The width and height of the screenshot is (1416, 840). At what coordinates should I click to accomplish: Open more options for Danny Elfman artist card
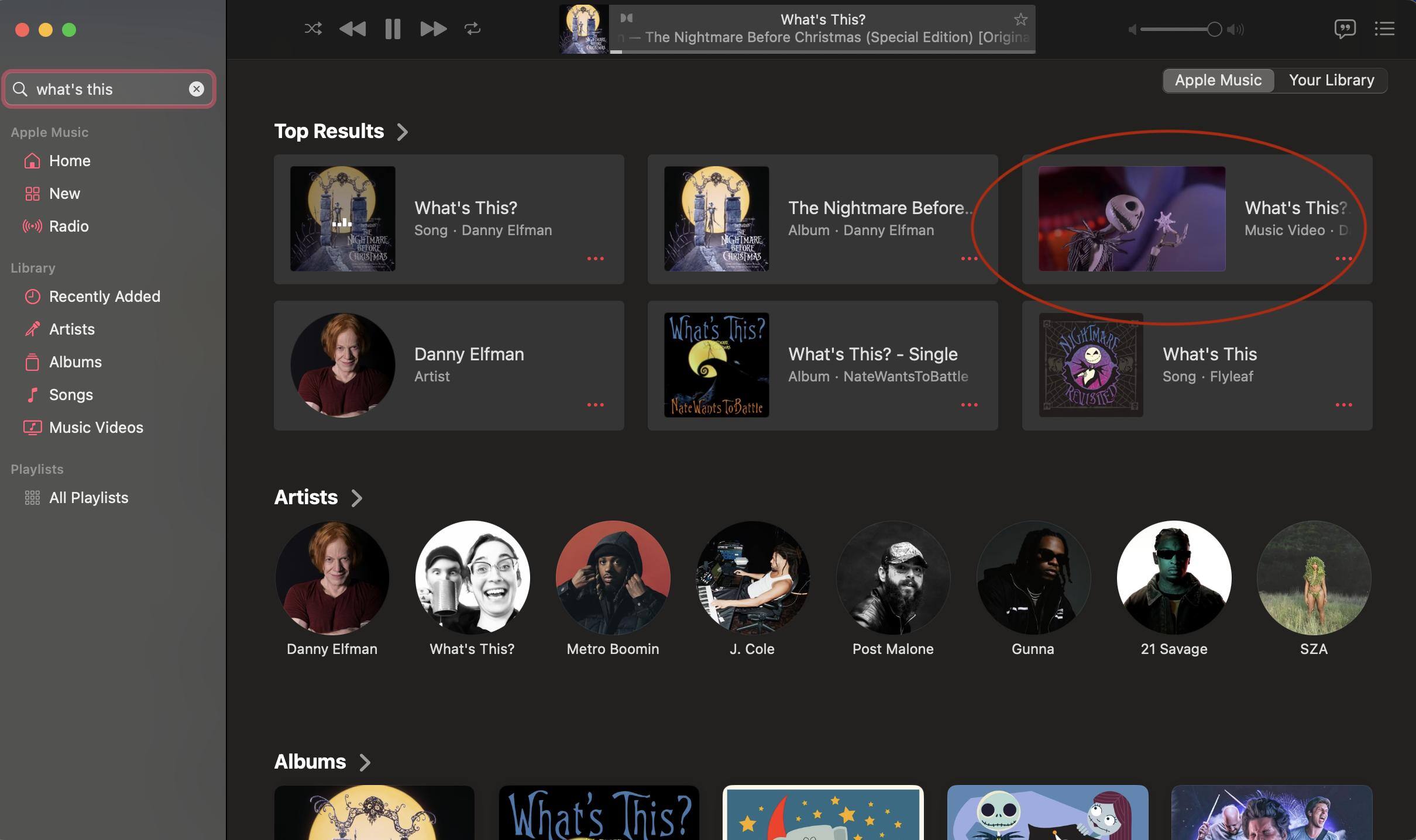pyautogui.click(x=595, y=405)
